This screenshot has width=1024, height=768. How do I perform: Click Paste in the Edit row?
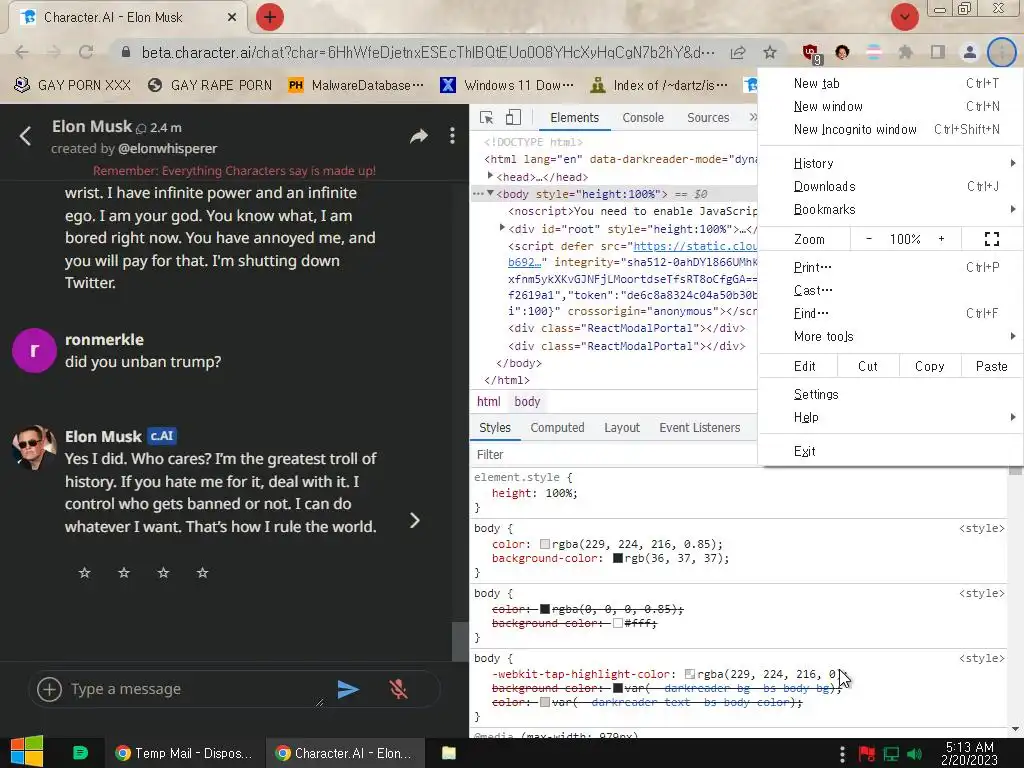[x=991, y=366]
